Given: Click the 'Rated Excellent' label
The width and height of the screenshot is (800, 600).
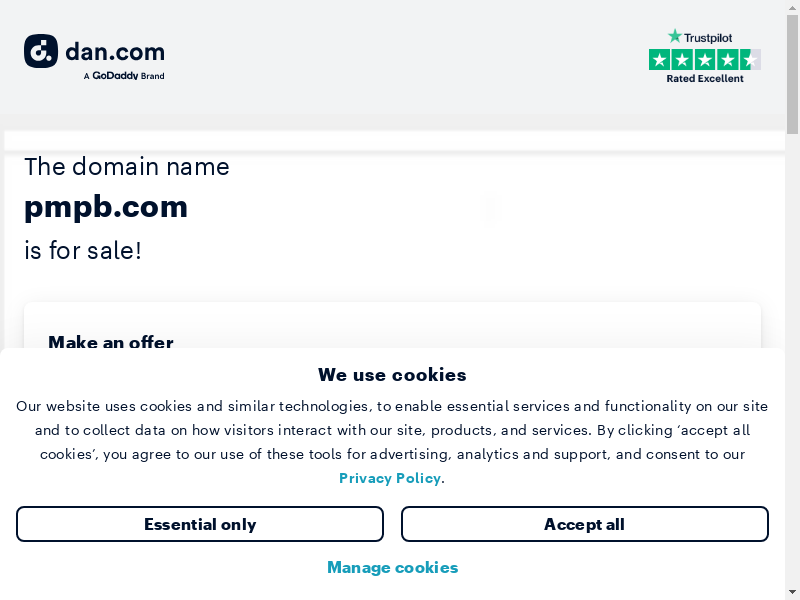Looking at the screenshot, I should tap(705, 79).
